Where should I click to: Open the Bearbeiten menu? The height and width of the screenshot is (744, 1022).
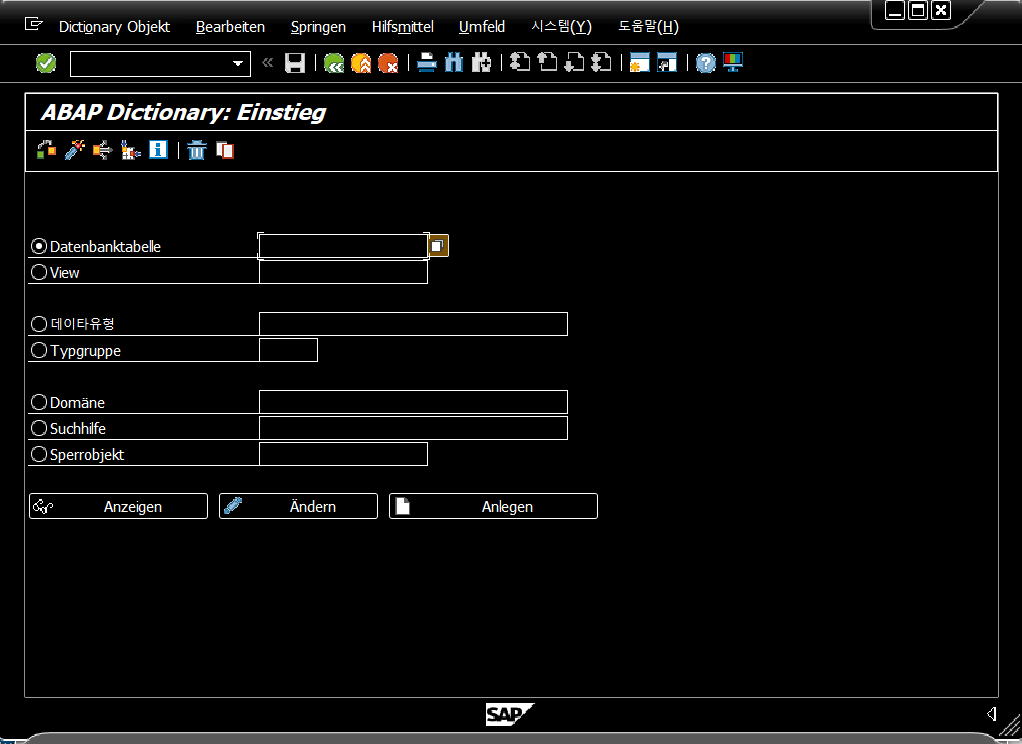coord(230,27)
